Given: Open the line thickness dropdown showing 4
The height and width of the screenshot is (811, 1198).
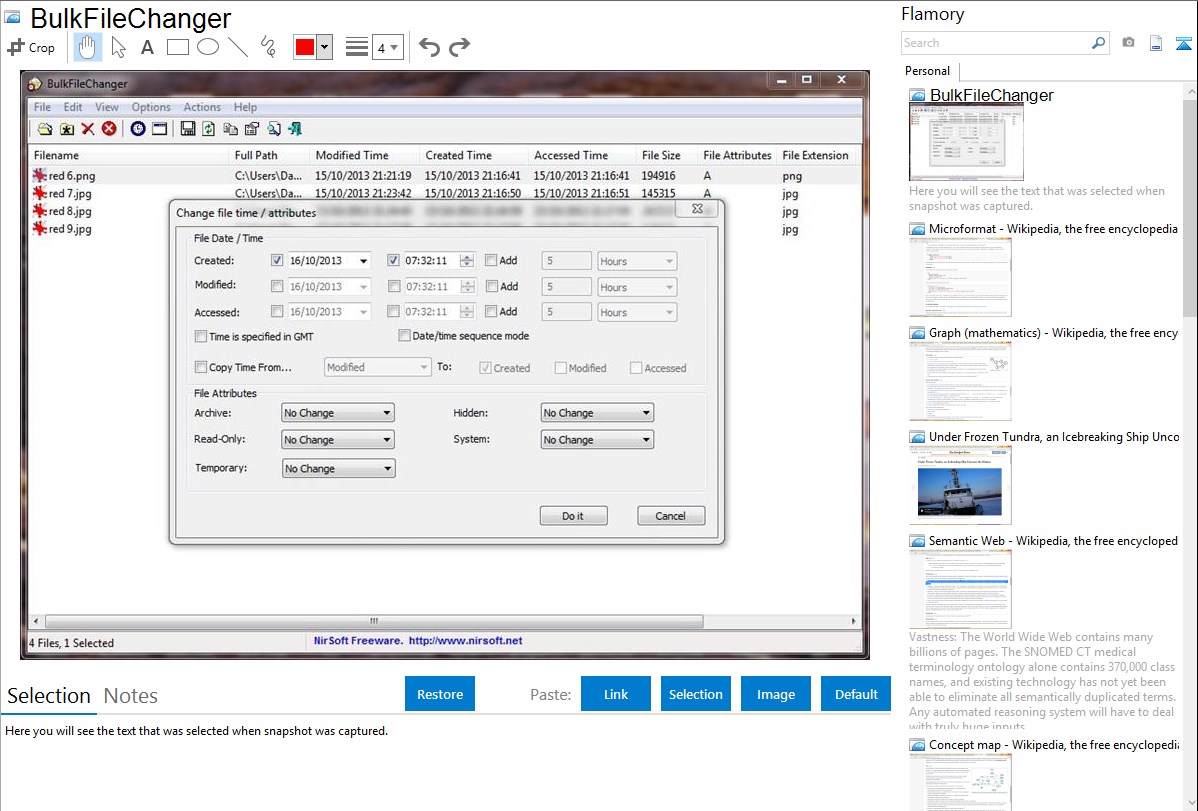Looking at the screenshot, I should 387,48.
